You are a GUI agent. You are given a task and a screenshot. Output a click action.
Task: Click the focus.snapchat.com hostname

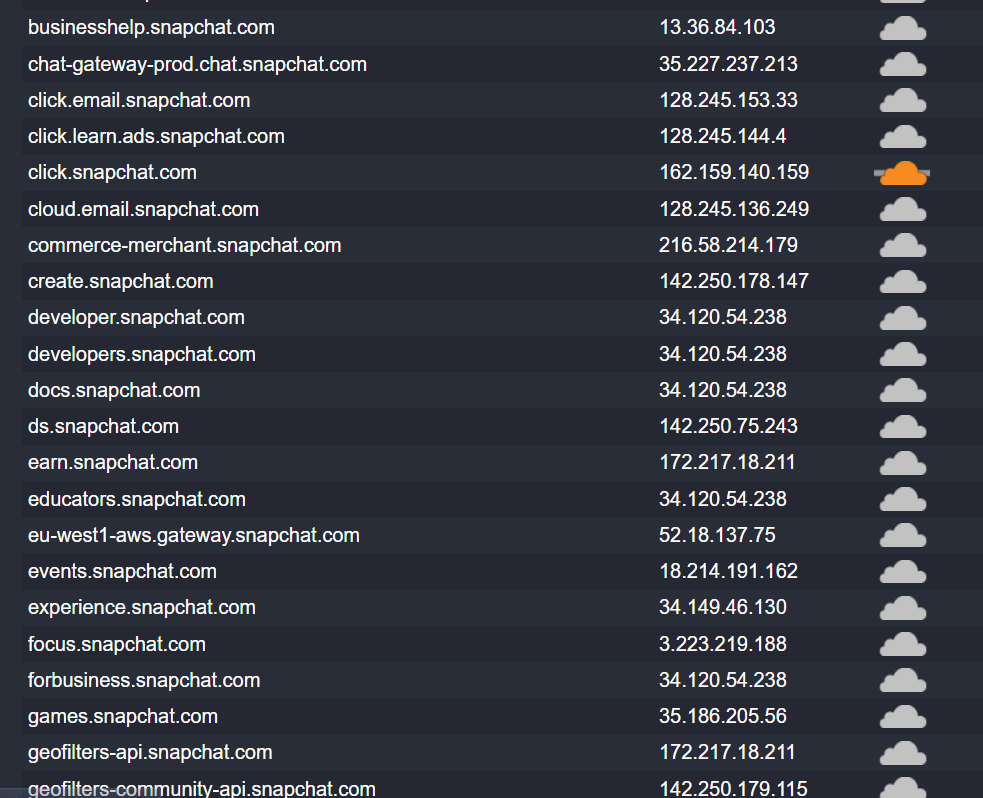(117, 644)
